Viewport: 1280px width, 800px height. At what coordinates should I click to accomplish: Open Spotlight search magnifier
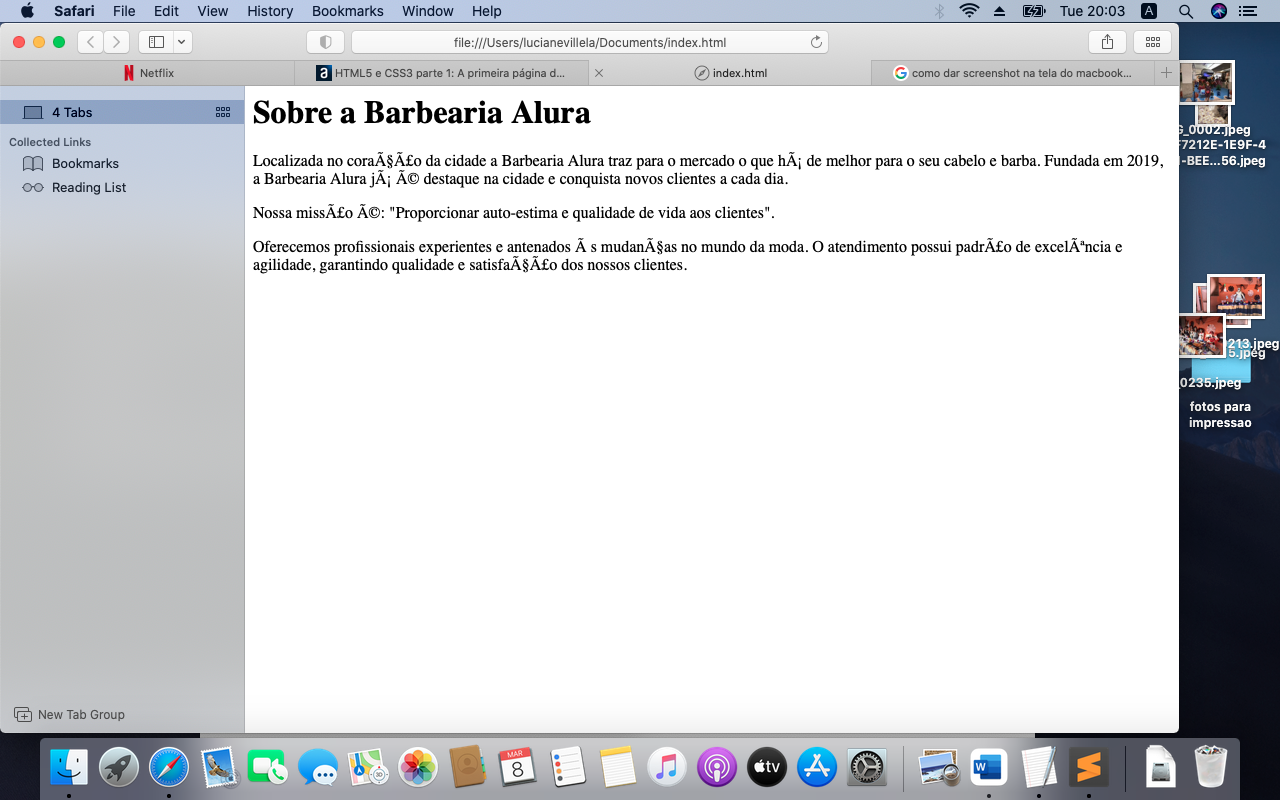(1185, 11)
